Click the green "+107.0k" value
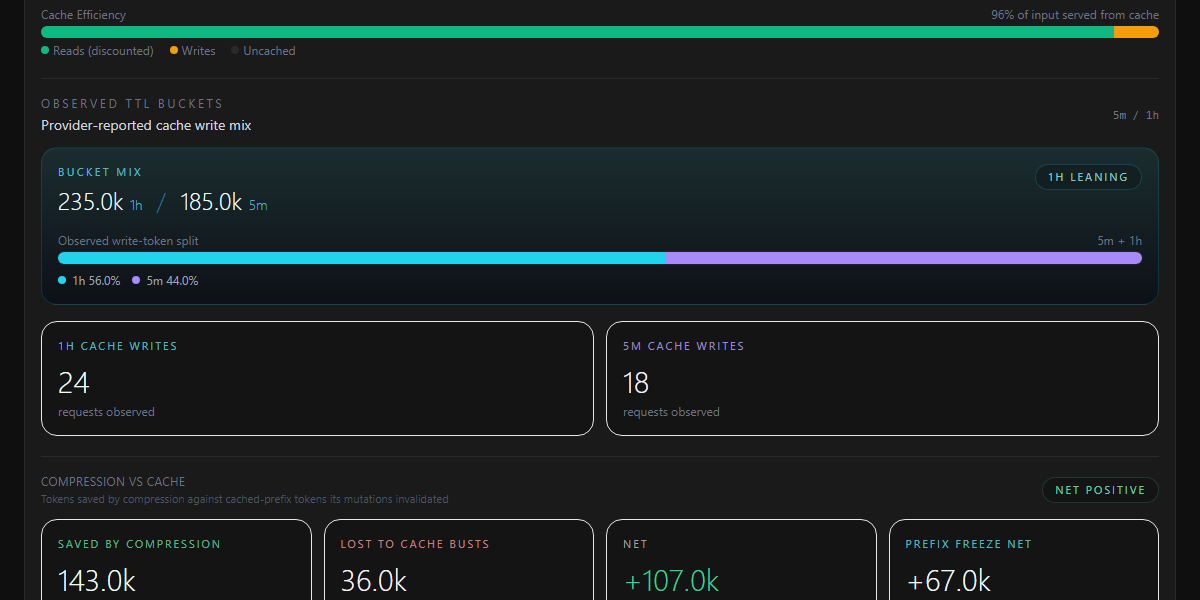The width and height of the screenshot is (1200, 600). tap(671, 581)
